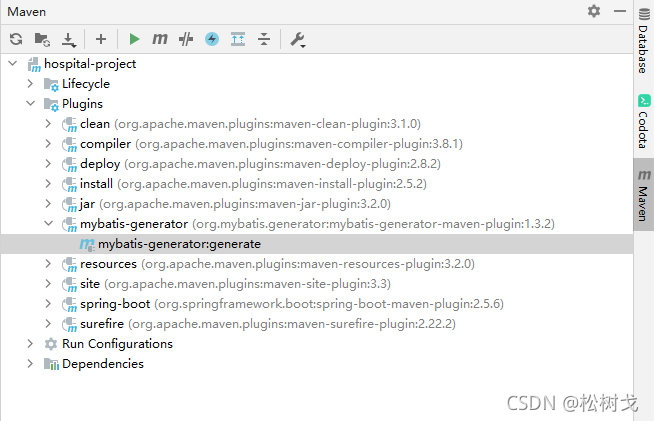Image resolution: width=654 pixels, height=421 pixels.
Task: Add Maven projects with plus icon
Action: (101, 39)
